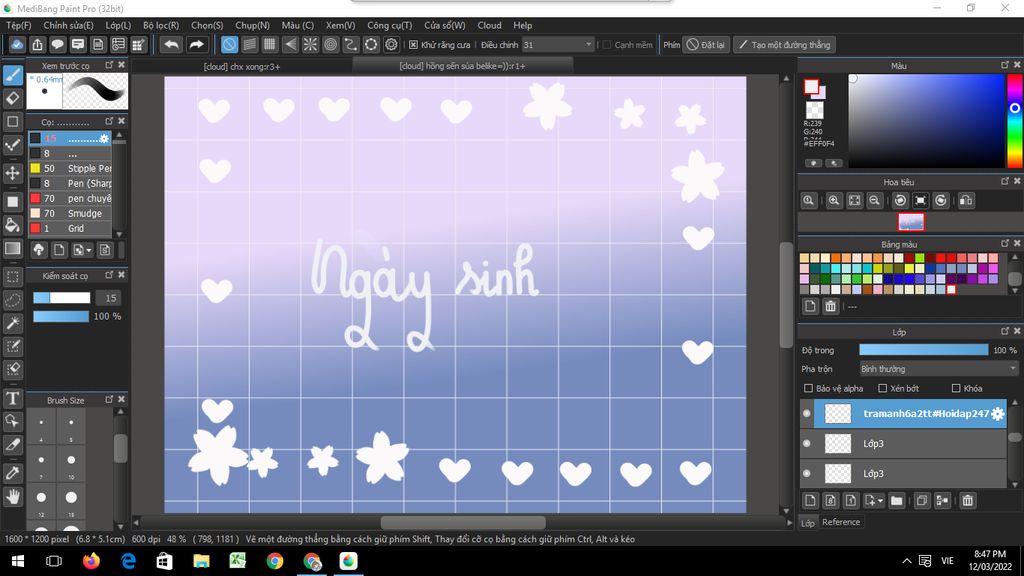
Task: Open the Chỉnh sửa(E) menu
Action: pos(69,25)
